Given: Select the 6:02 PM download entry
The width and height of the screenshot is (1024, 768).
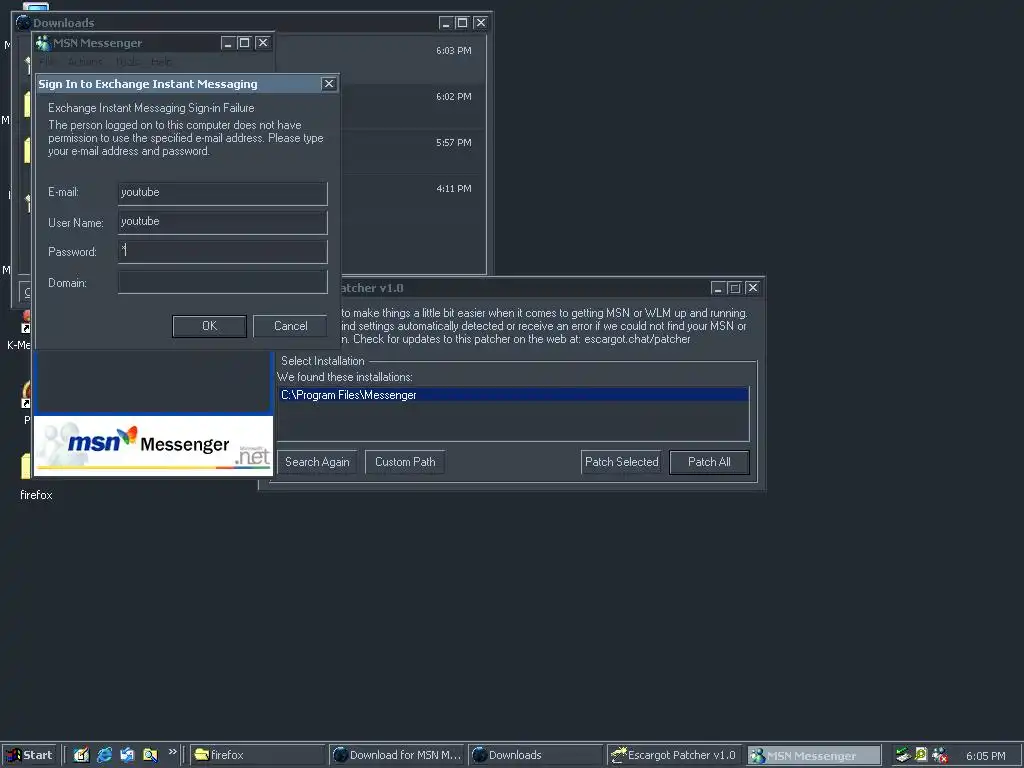Looking at the screenshot, I should [x=412, y=106].
